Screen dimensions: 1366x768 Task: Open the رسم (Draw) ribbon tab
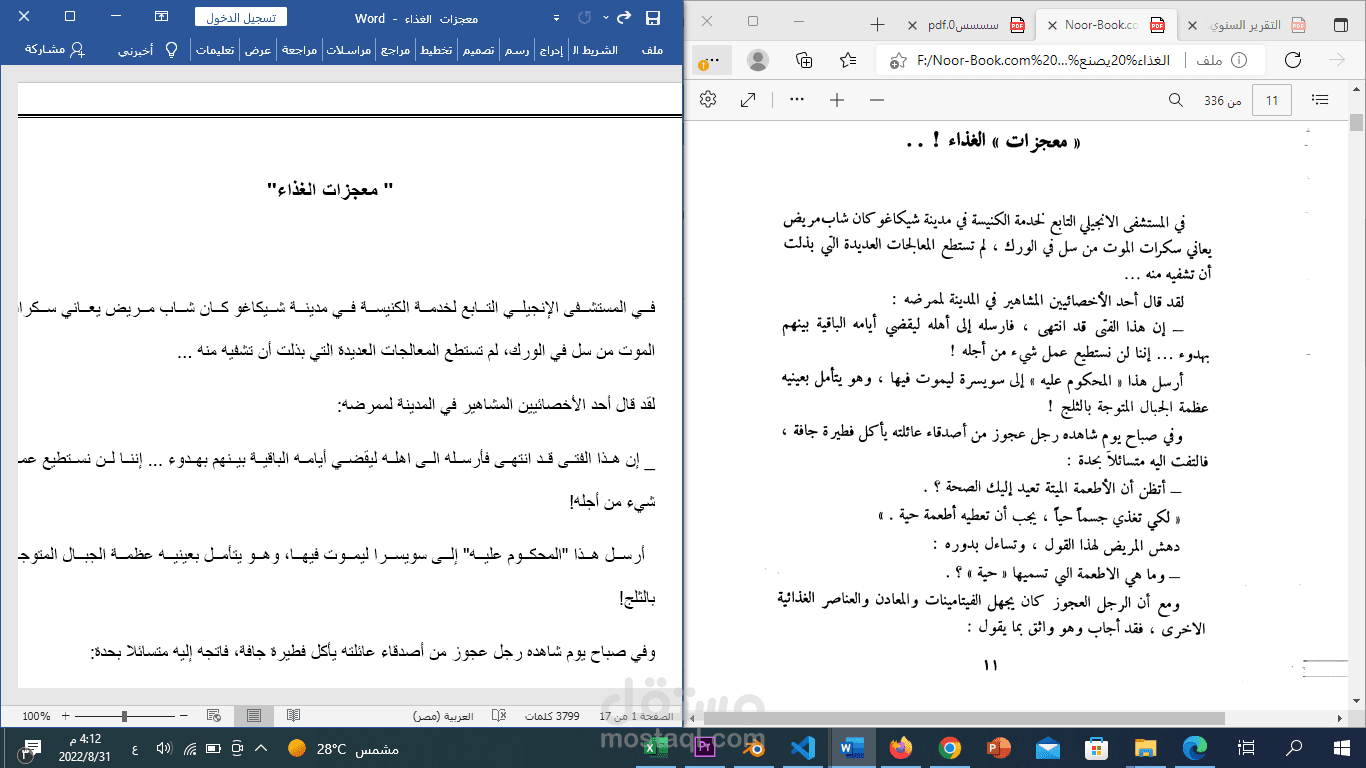[x=516, y=50]
